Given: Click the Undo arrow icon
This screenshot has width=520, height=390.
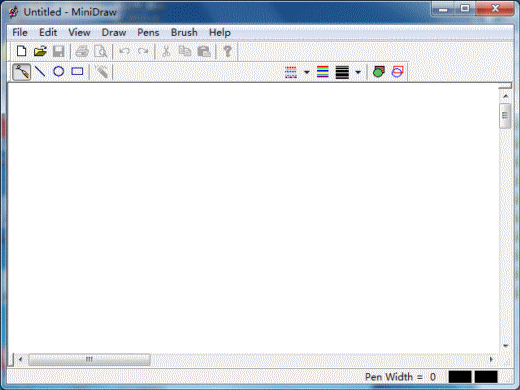Looking at the screenshot, I should point(124,51).
